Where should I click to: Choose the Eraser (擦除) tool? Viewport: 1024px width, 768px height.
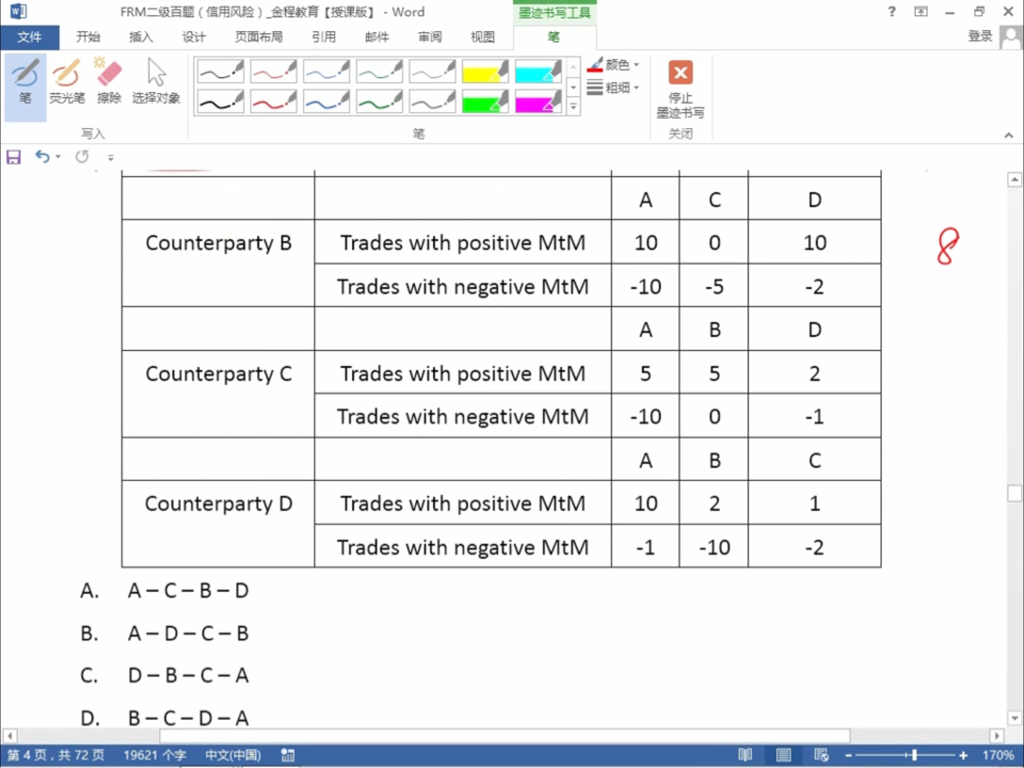(x=109, y=83)
